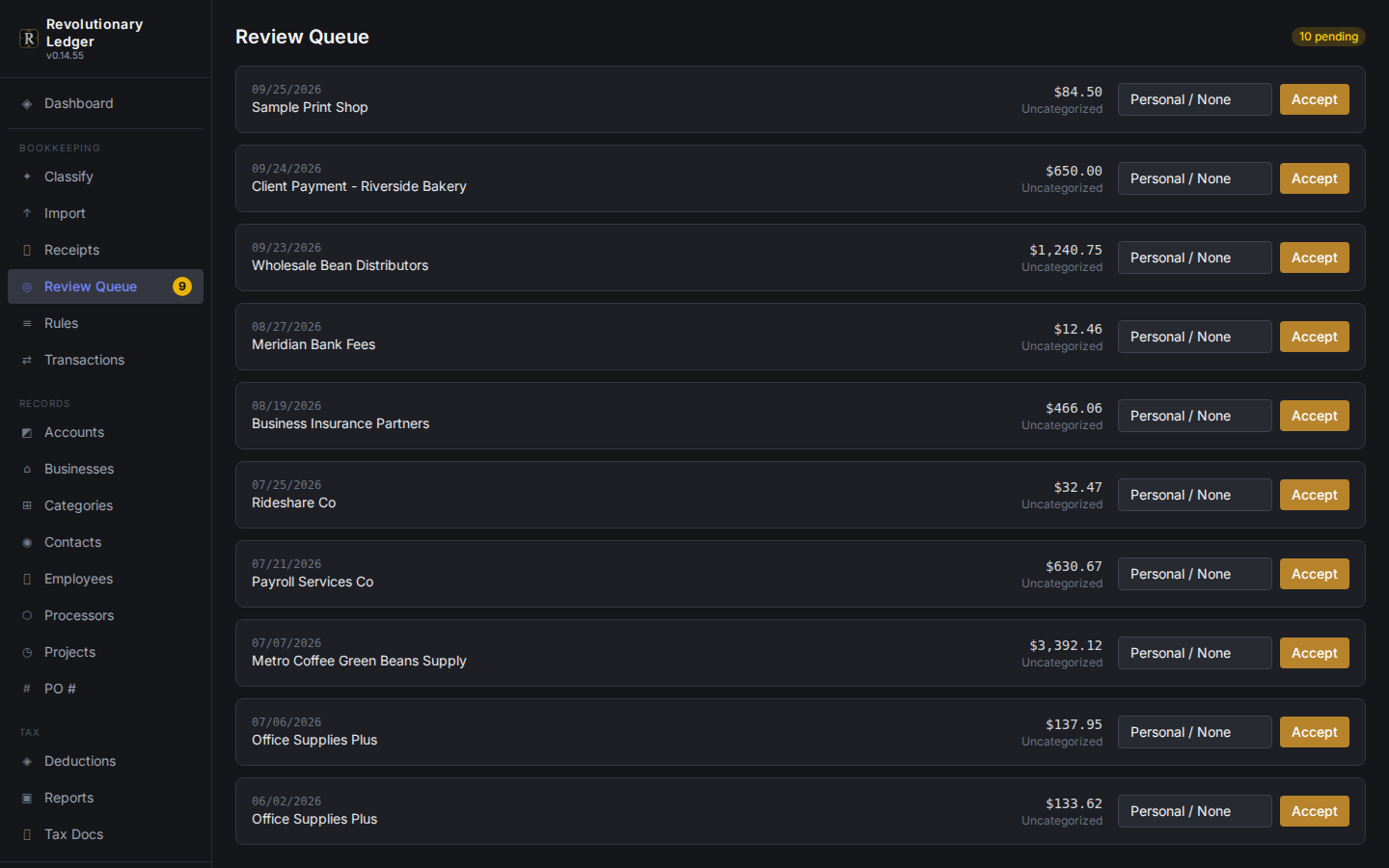The width and height of the screenshot is (1389, 868).
Task: Click the Classify sparkle icon
Action: coord(27,177)
